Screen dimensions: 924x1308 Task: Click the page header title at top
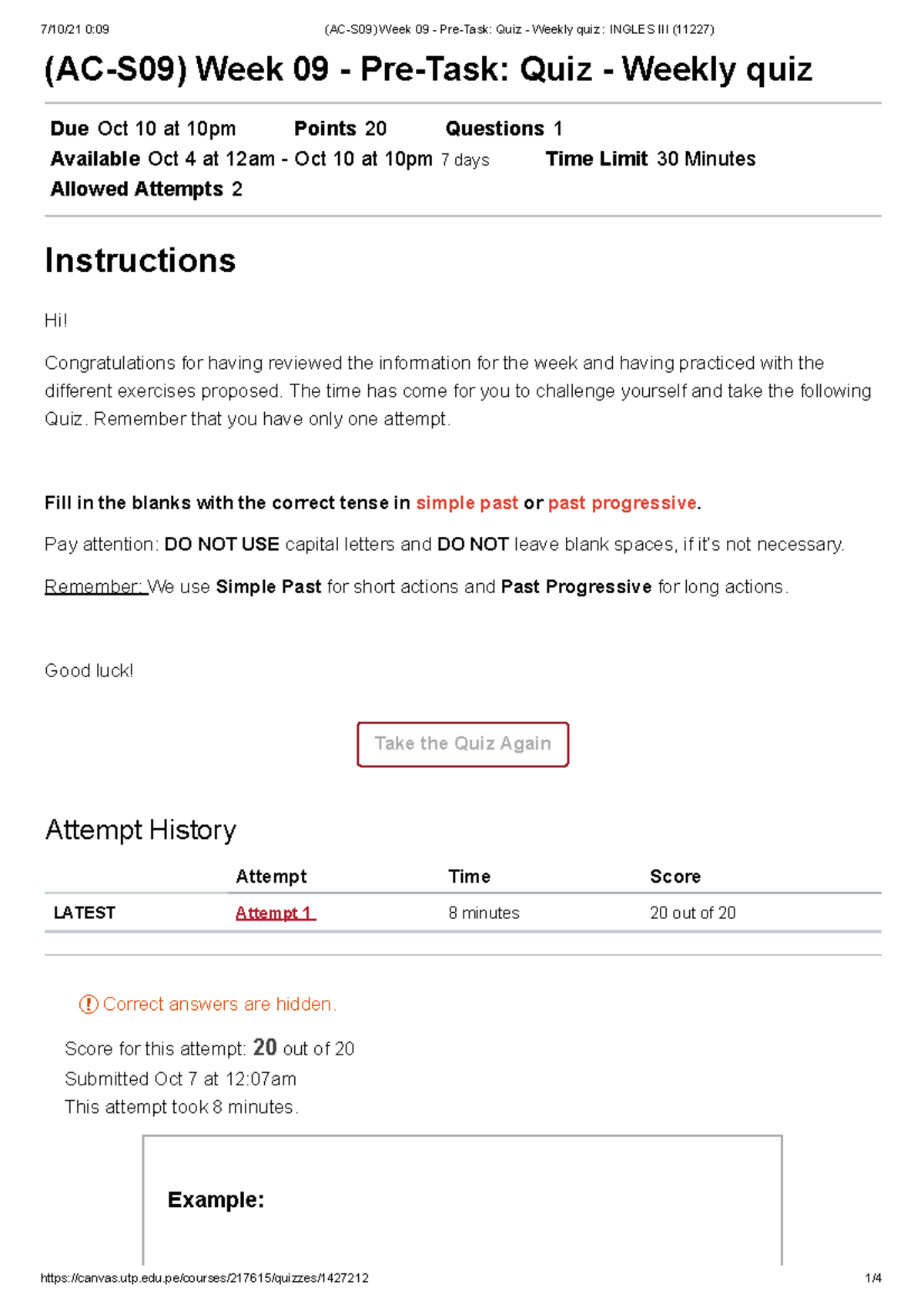pos(519,29)
